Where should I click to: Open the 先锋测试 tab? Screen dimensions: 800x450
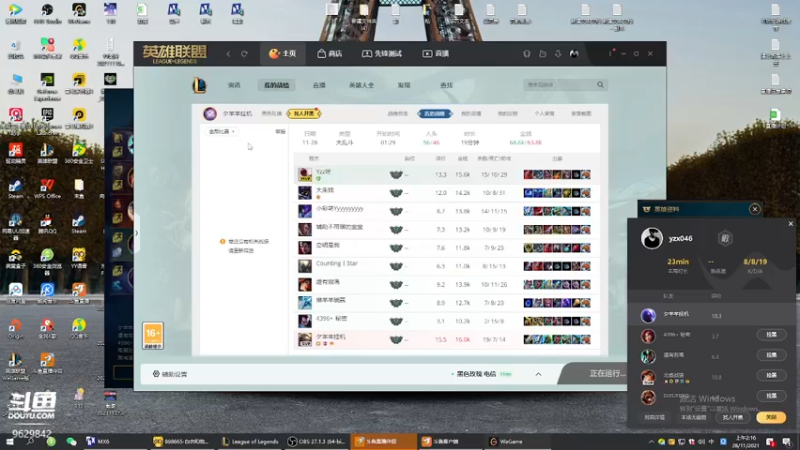[382, 54]
